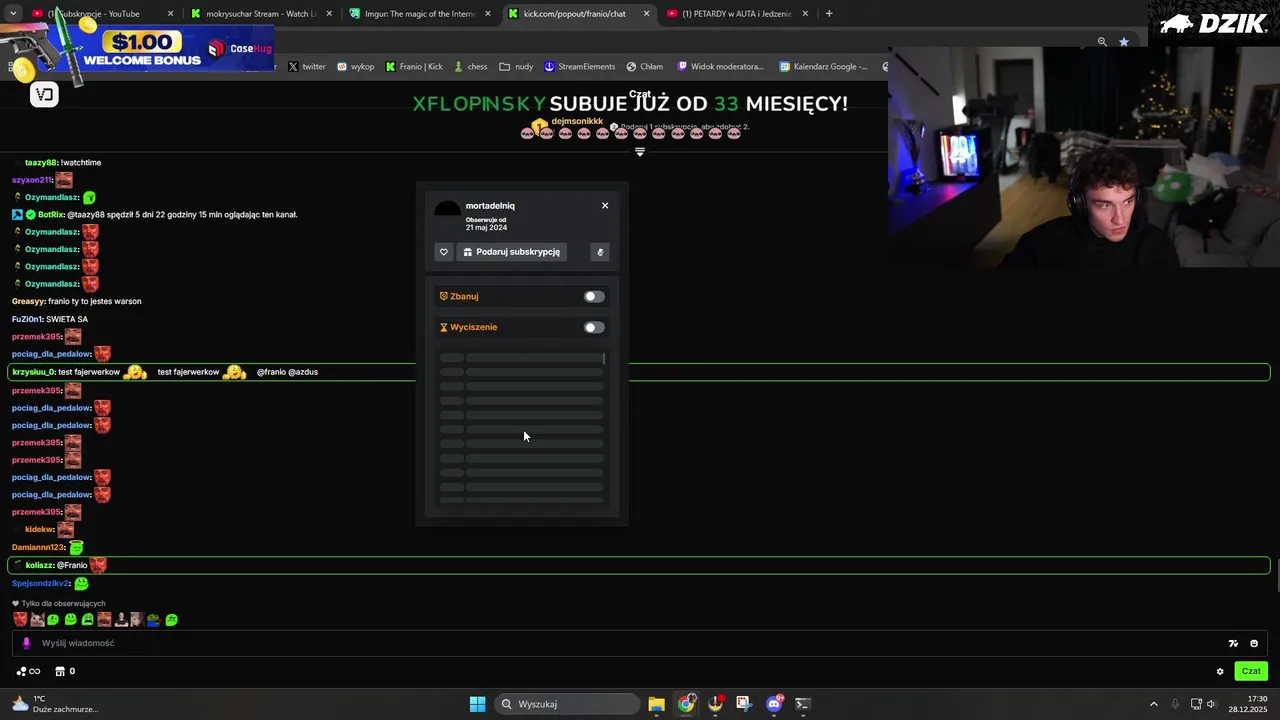This screenshot has width=1280, height=720.
Task: Open a new browser tab
Action: (829, 14)
